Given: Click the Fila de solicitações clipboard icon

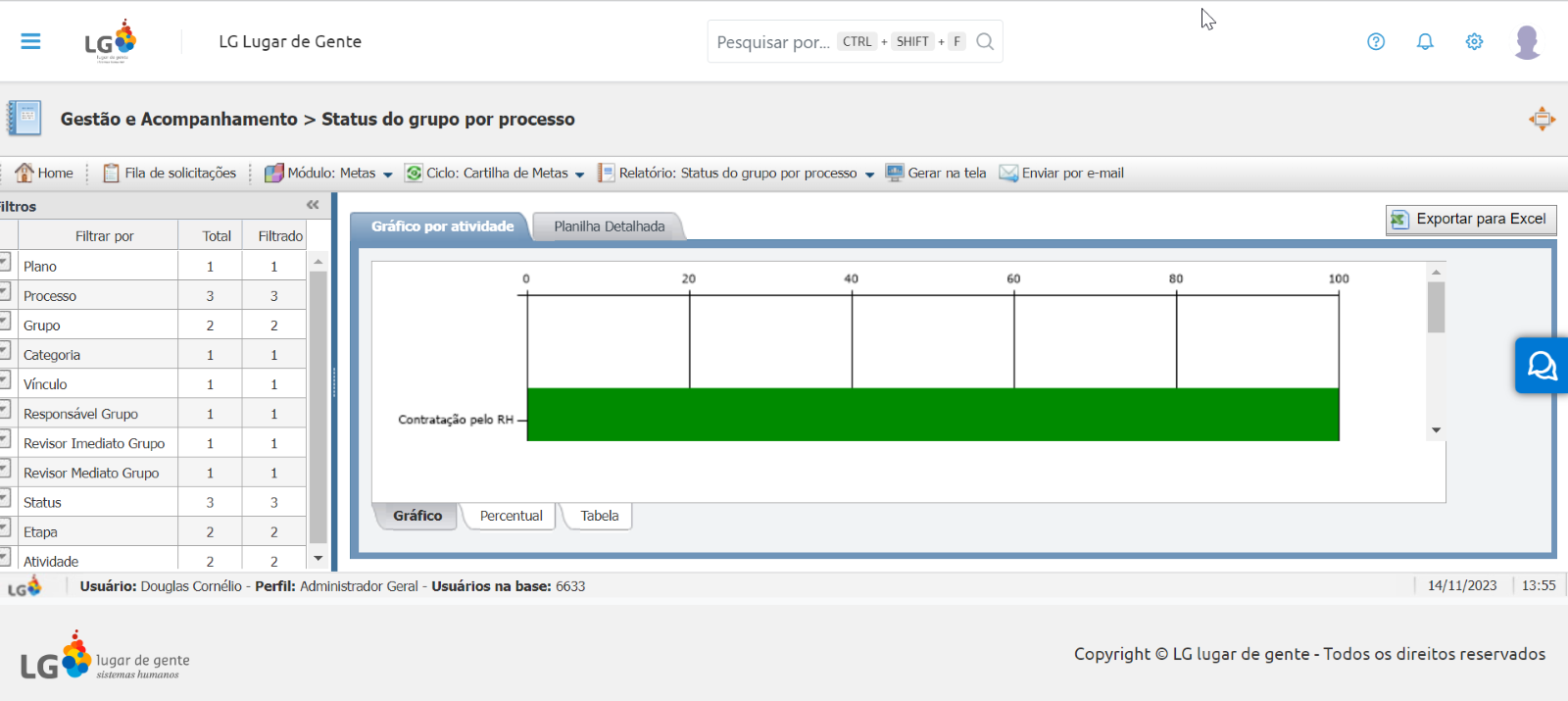Looking at the screenshot, I should pyautogui.click(x=112, y=173).
